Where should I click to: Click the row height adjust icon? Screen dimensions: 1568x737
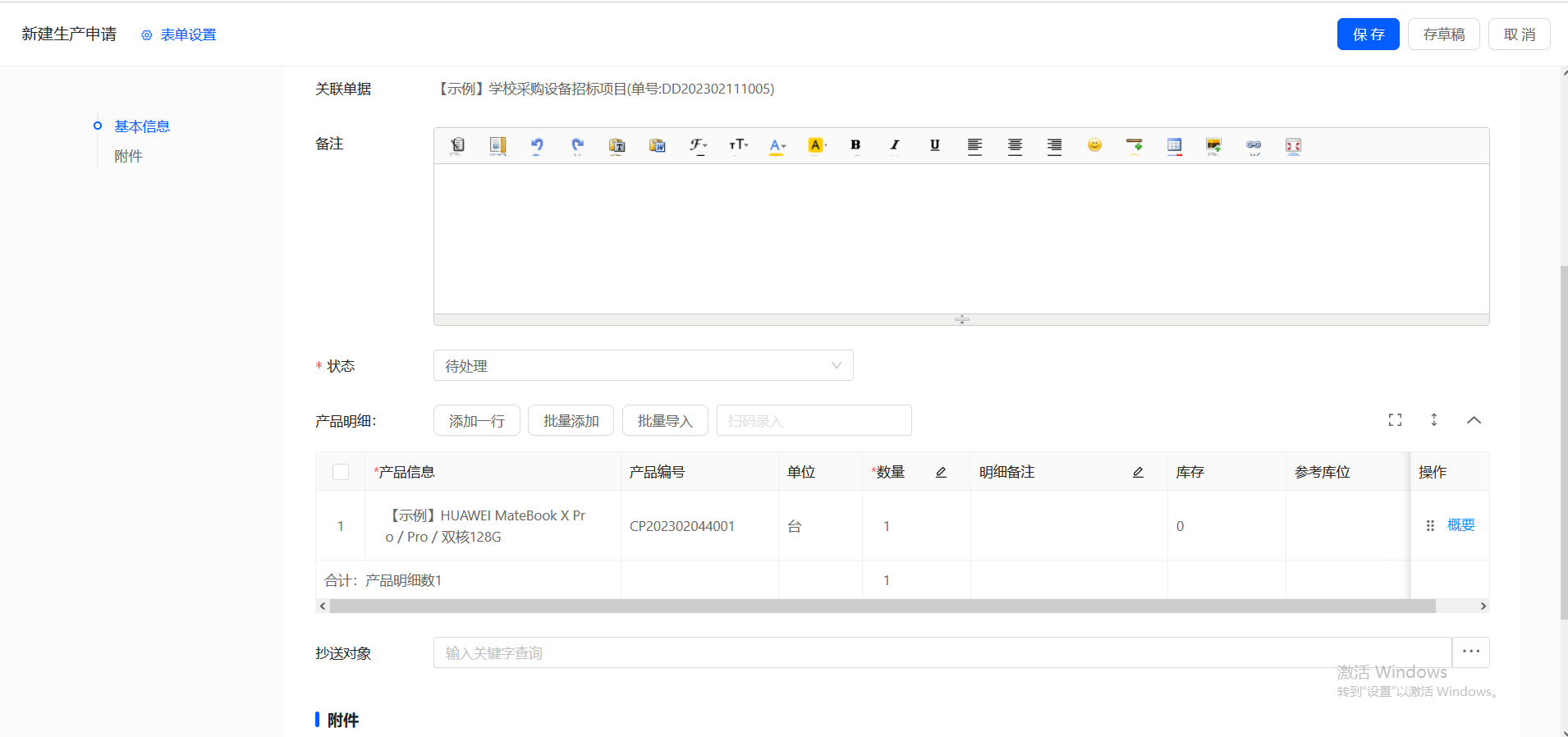1434,420
